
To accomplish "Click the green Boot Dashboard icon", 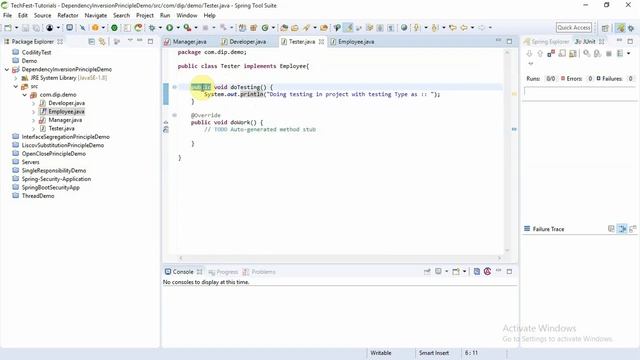I will 114,28.
